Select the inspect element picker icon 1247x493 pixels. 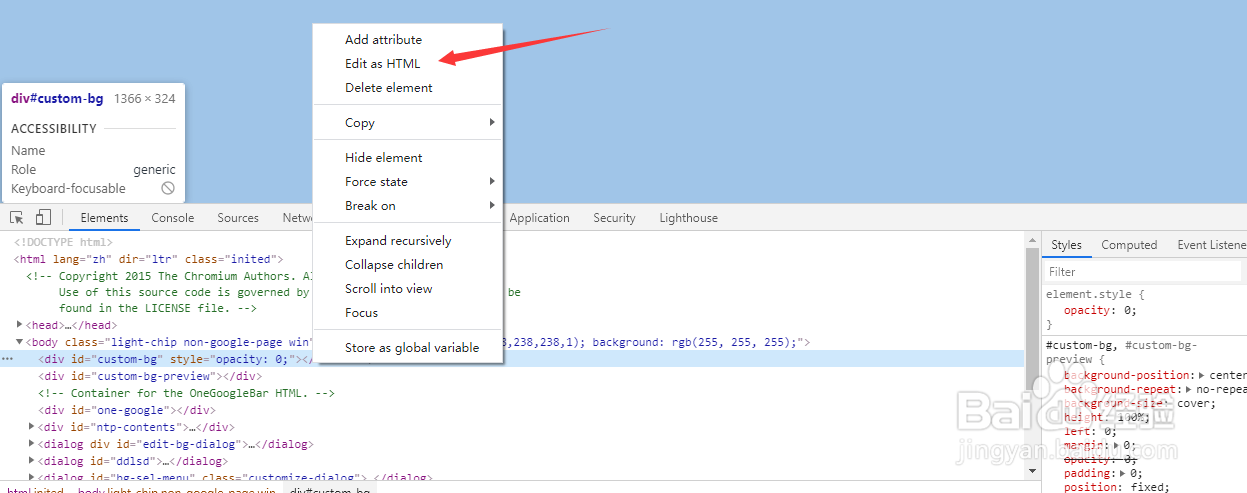tap(17, 218)
